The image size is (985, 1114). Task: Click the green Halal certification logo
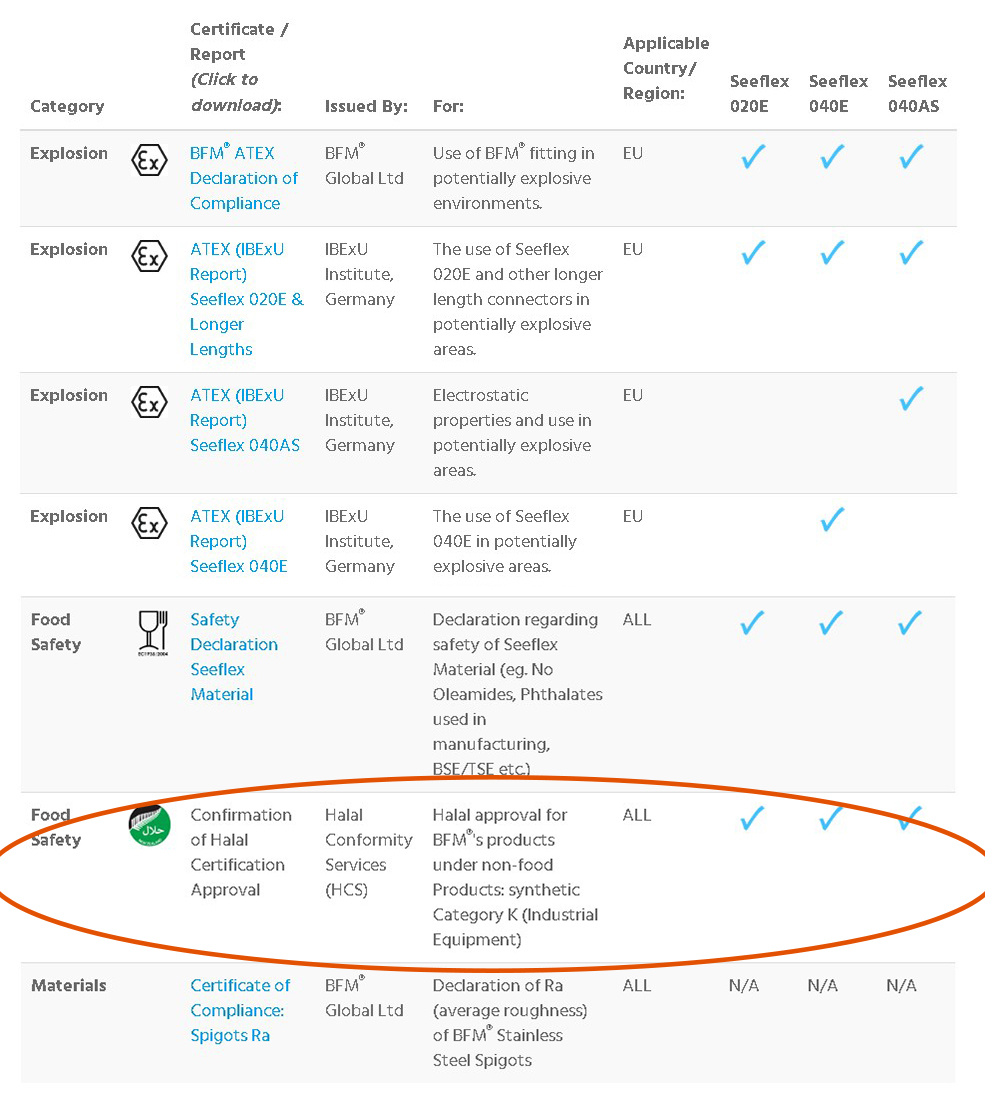(x=150, y=825)
